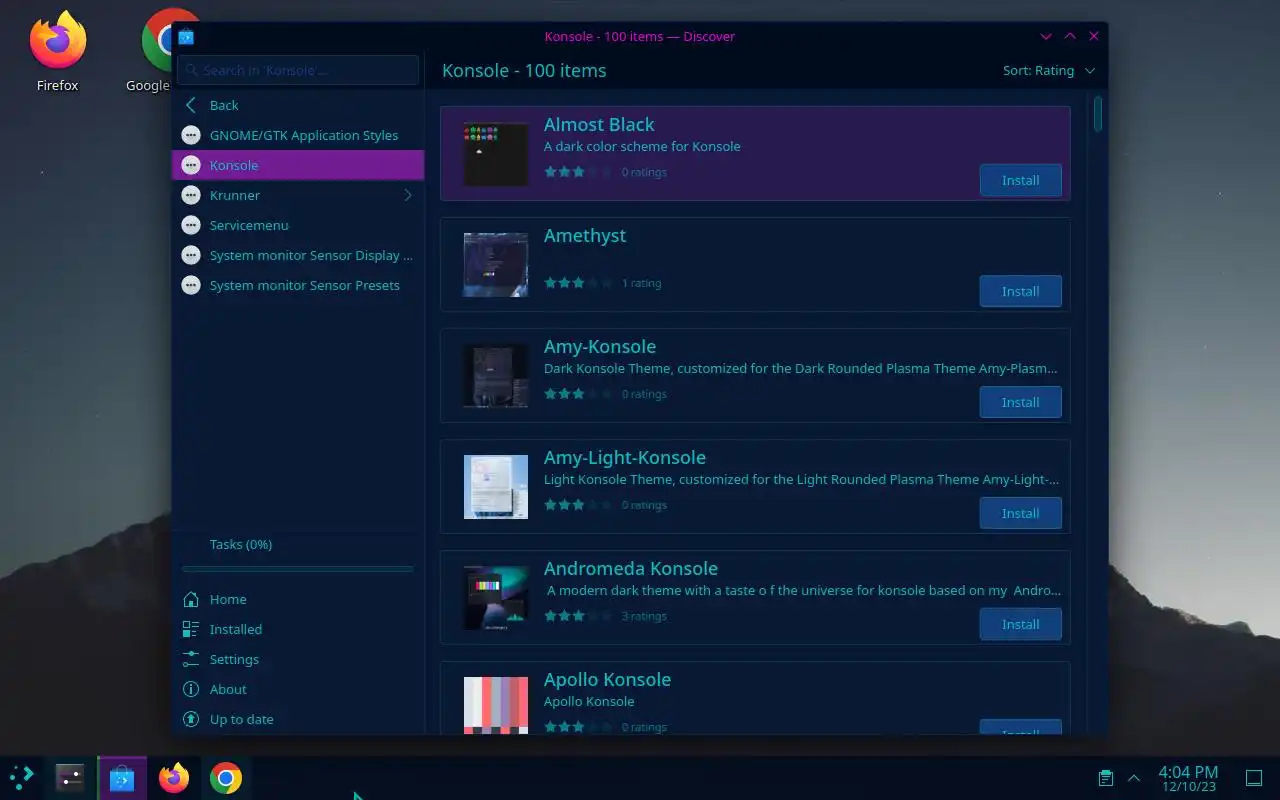
Task: Open the Amethyst thumbnail
Action: point(496,265)
